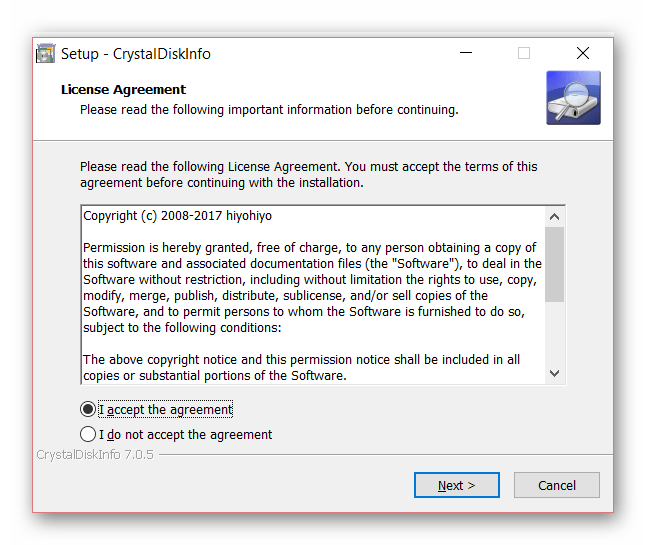Click the "I do not accept the agreement" label

pos(185,435)
